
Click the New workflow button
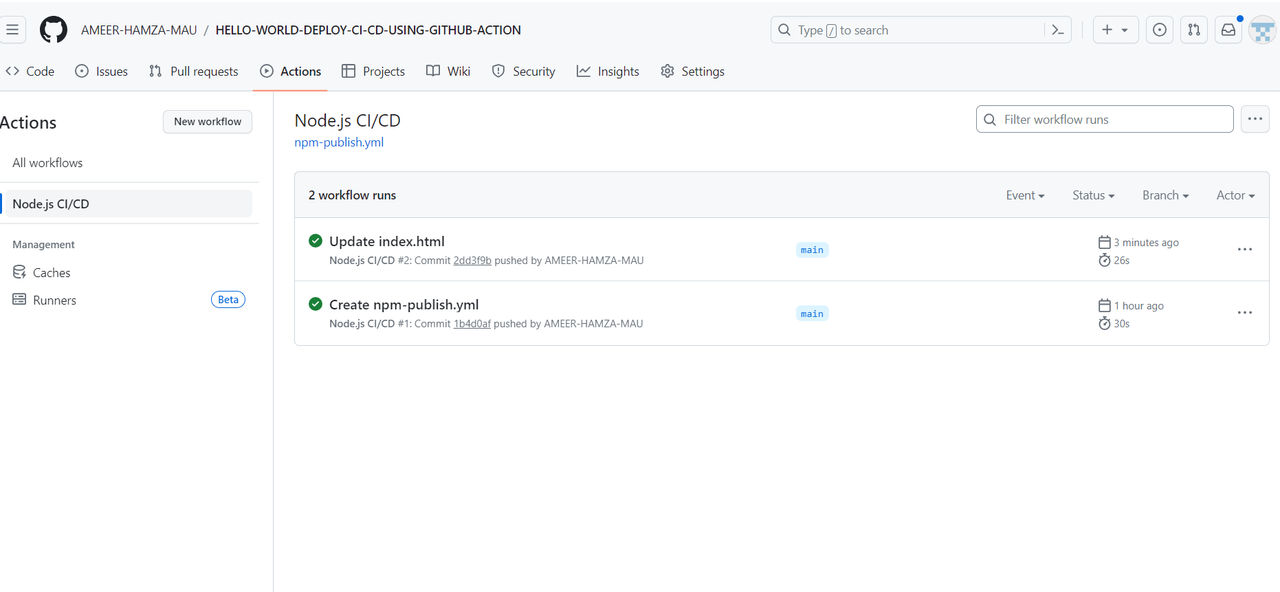(208, 121)
